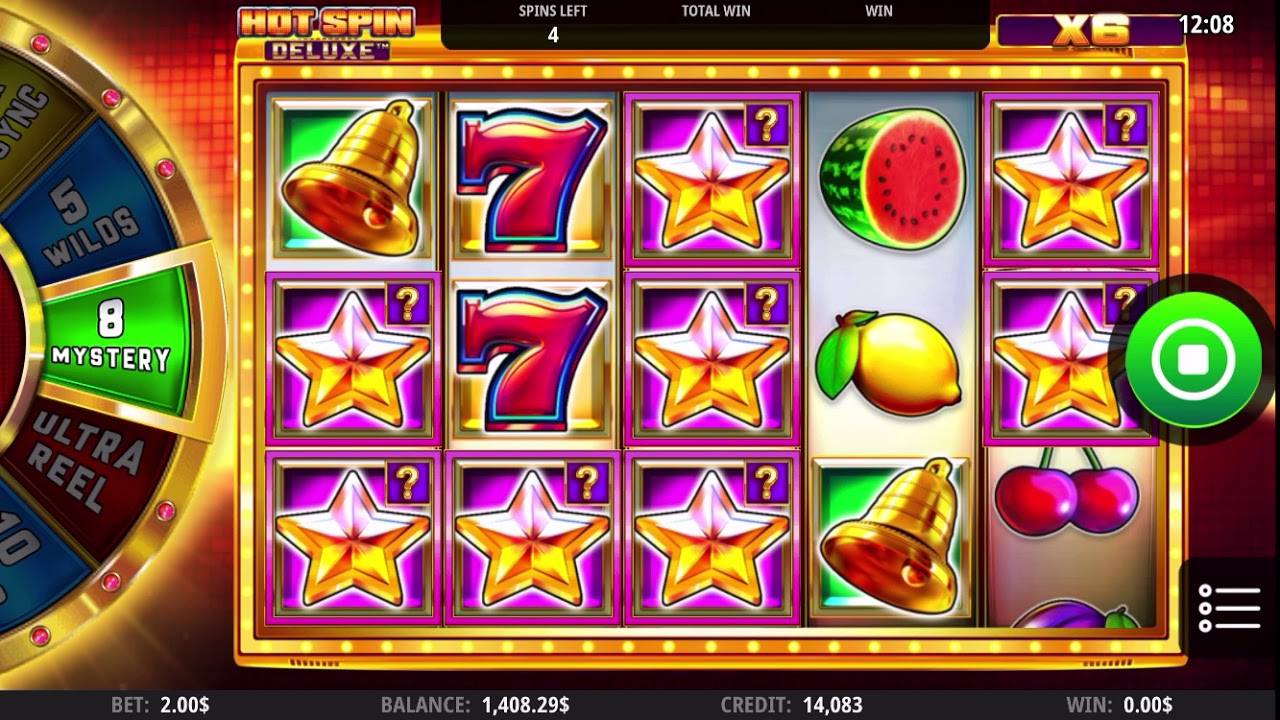This screenshot has width=1280, height=720.
Task: Open the game menu list icon
Action: click(1229, 608)
